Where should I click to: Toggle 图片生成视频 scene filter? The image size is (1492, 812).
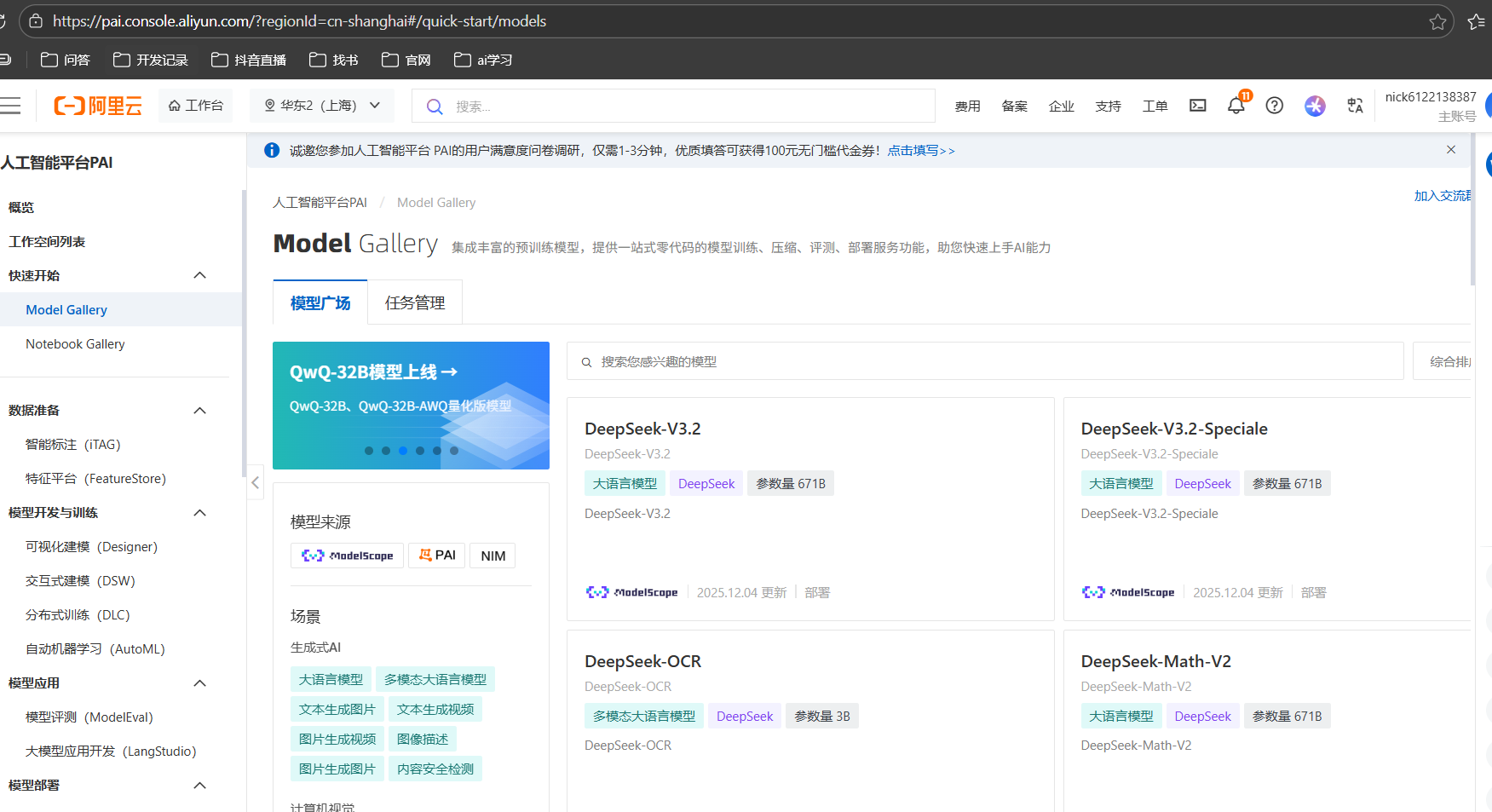(x=337, y=739)
